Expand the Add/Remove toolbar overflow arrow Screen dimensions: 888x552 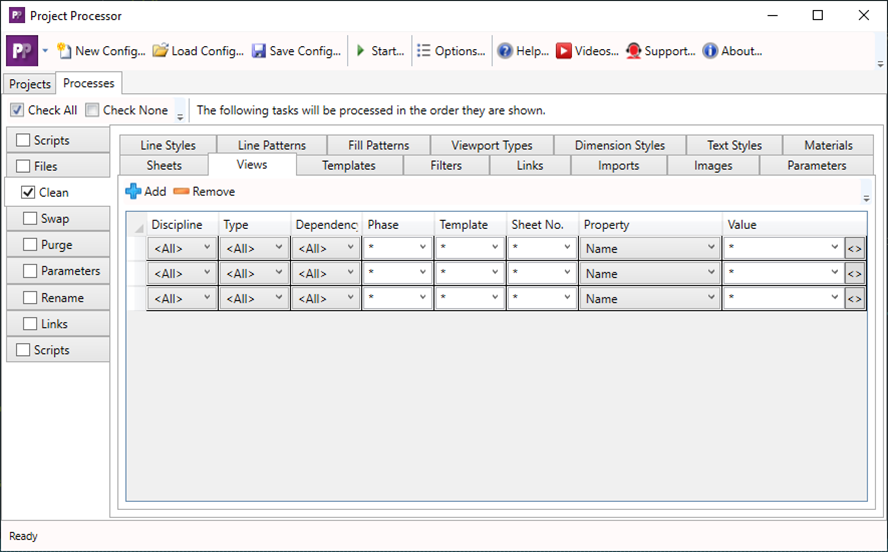coord(866,198)
